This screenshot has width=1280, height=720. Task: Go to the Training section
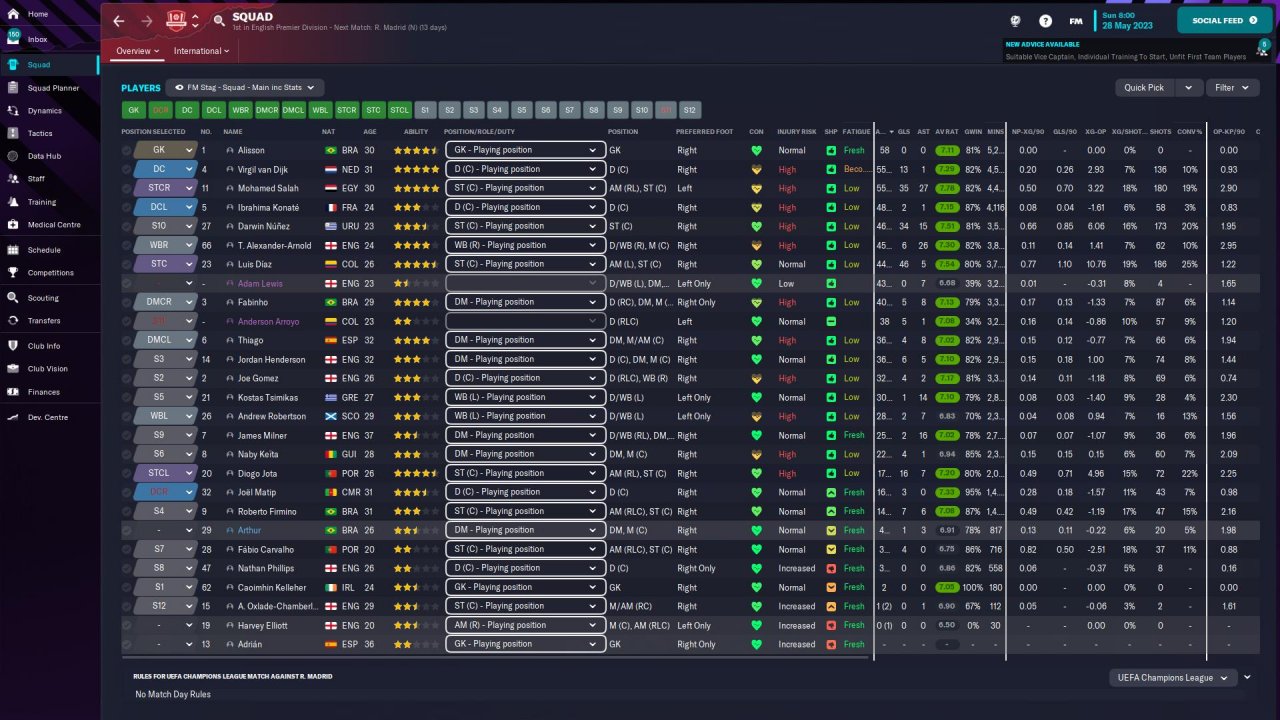50,201
